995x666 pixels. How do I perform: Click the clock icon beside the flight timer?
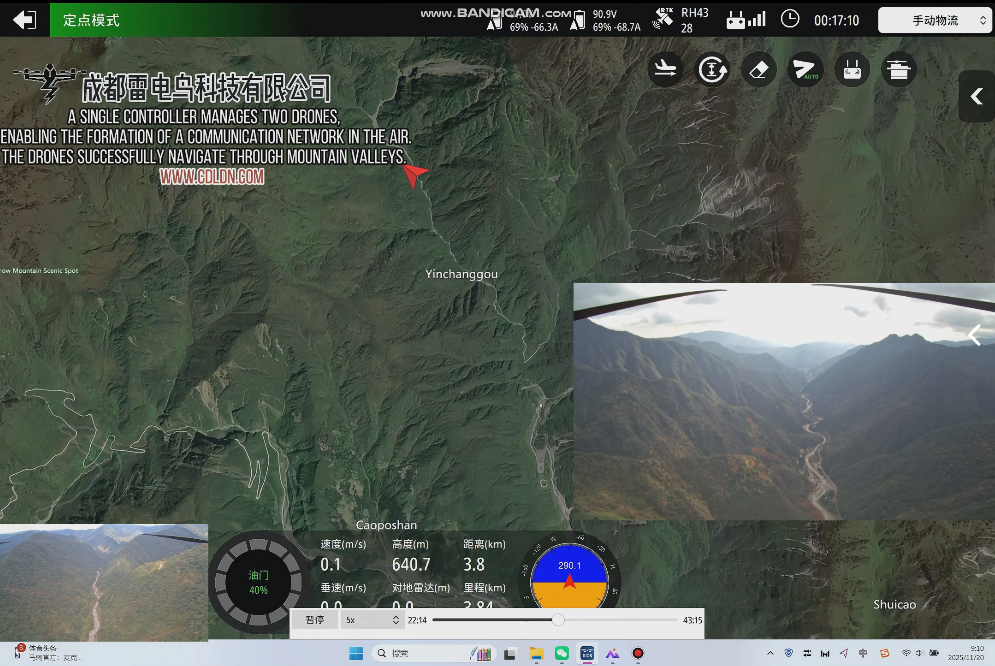tap(789, 17)
